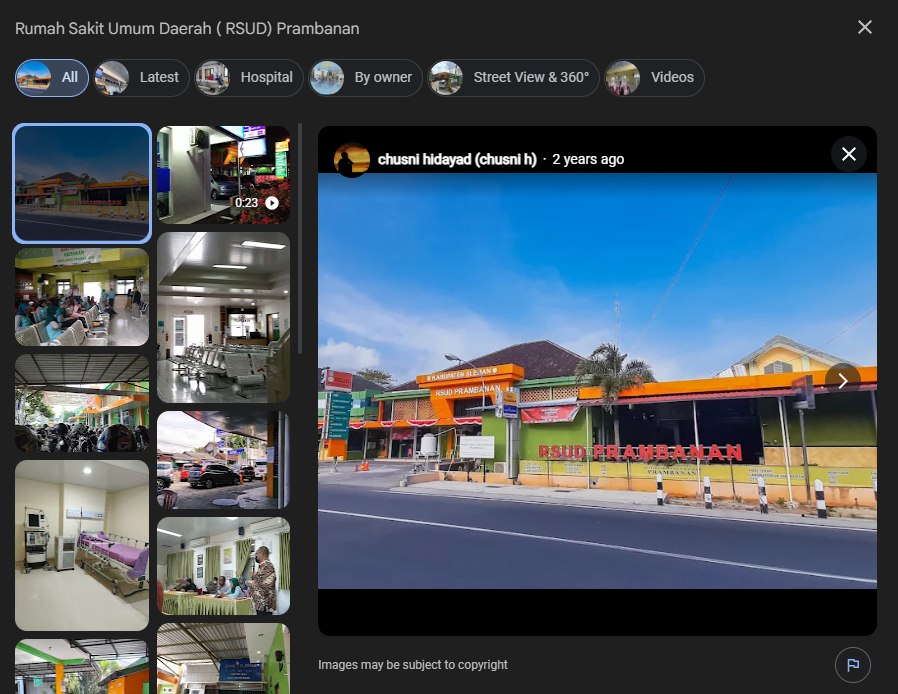Open chusni hidayad's profile avatar
The image size is (898, 694).
coord(352,159)
